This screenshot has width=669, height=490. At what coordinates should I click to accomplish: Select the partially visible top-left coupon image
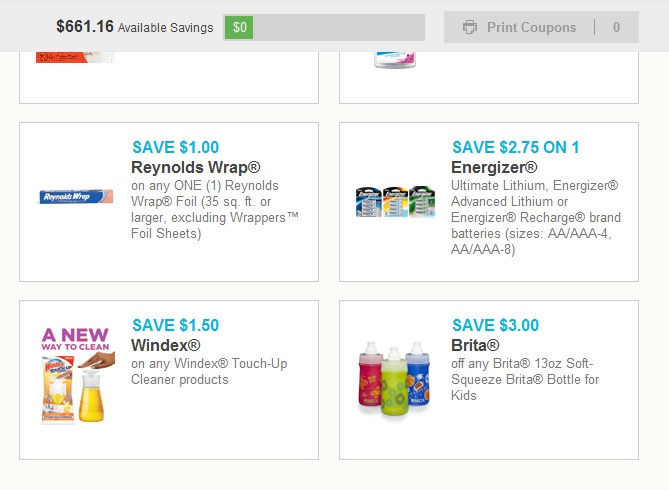coord(75,57)
